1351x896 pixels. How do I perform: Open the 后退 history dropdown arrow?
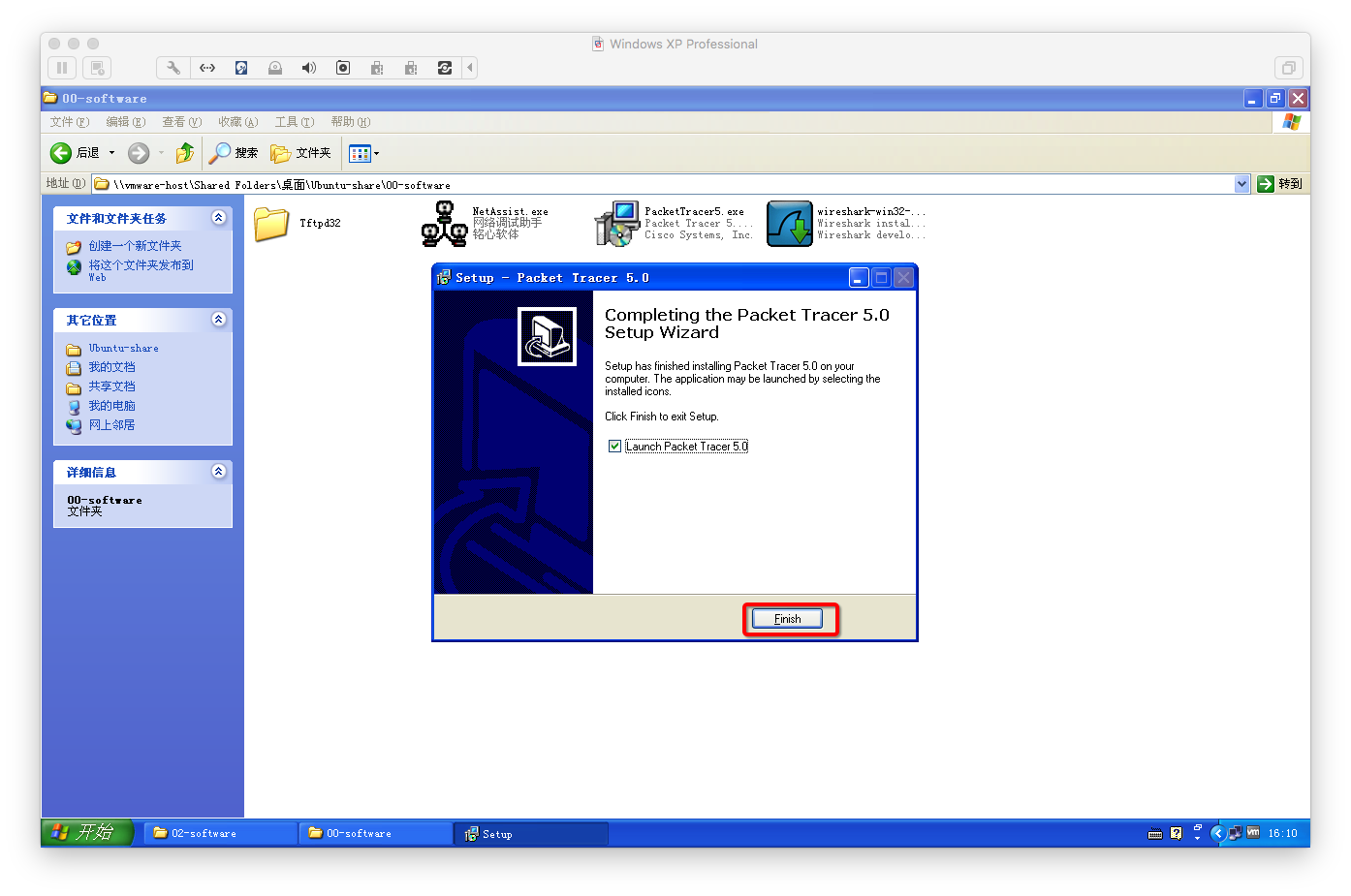111,153
